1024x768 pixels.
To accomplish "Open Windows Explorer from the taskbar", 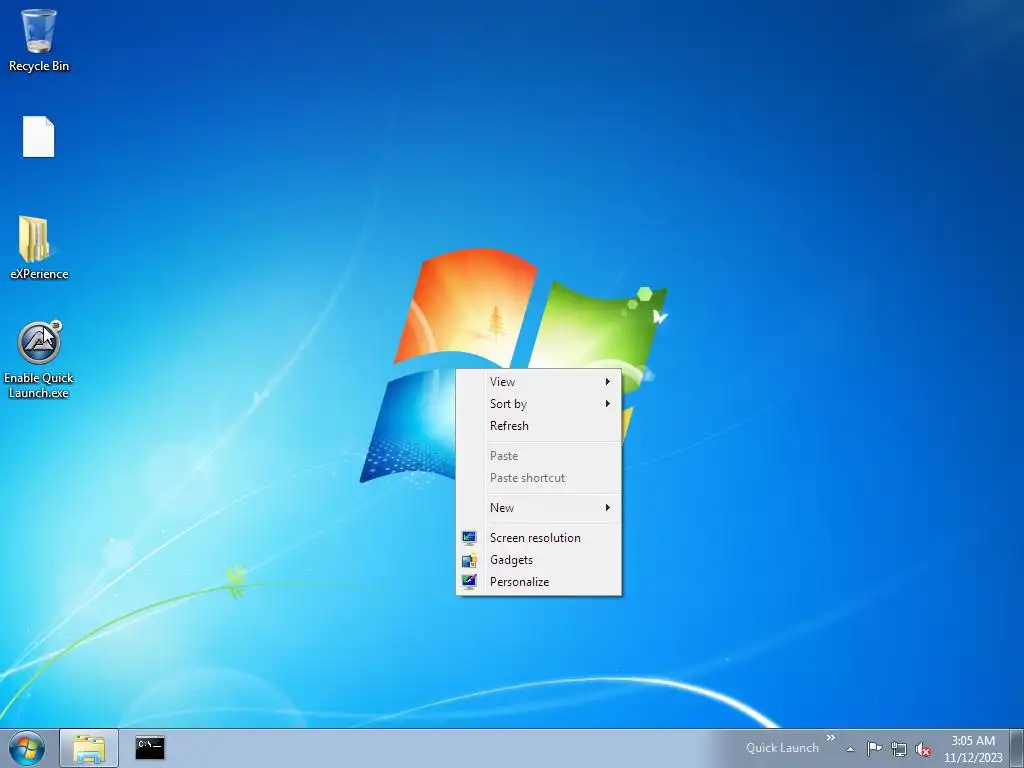I will point(89,748).
